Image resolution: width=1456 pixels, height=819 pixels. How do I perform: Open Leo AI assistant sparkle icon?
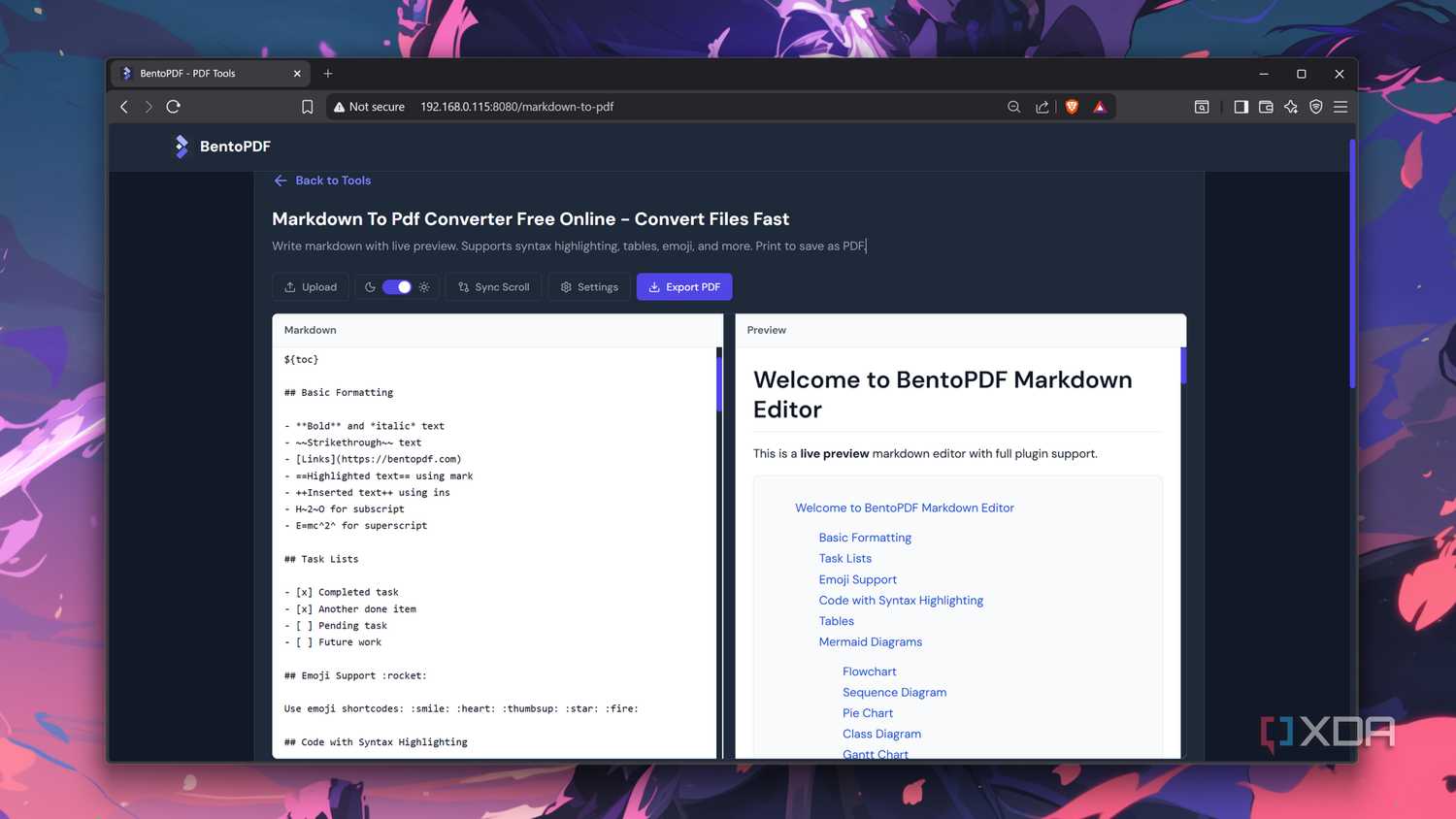[1291, 107]
